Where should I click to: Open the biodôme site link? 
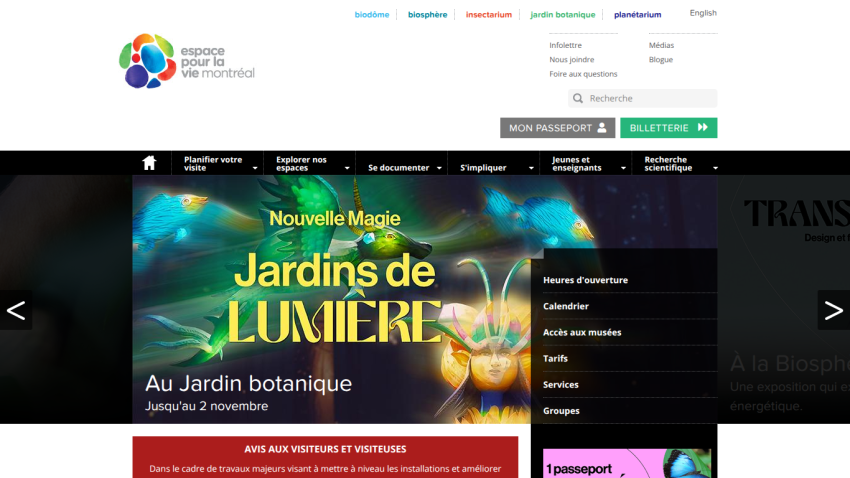click(x=372, y=15)
